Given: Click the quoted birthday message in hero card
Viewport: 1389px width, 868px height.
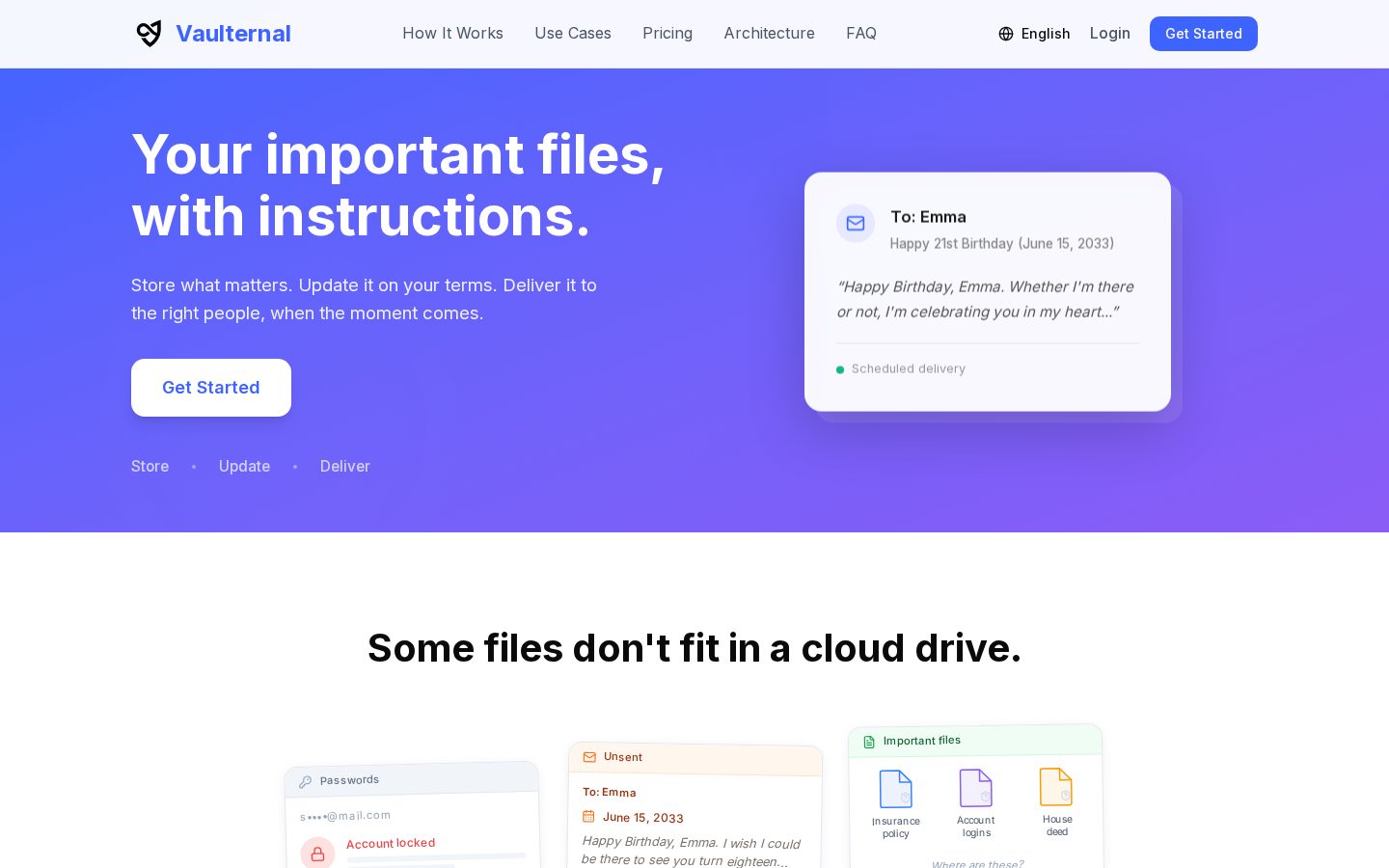Looking at the screenshot, I should click(985, 299).
